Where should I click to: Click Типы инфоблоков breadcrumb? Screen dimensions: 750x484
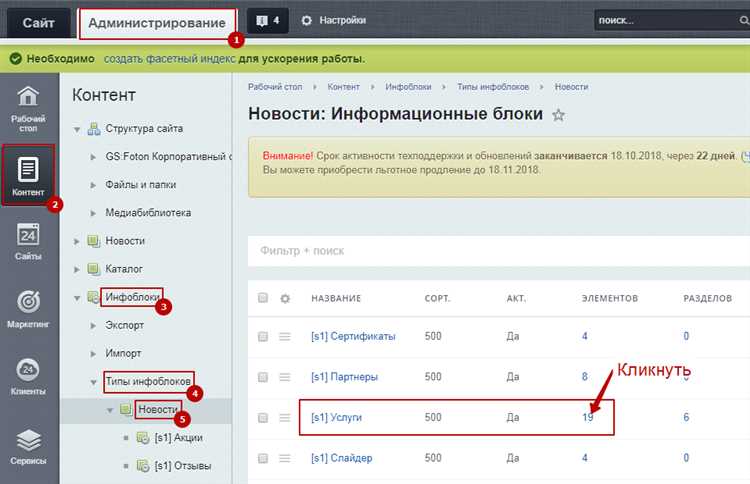point(493,87)
